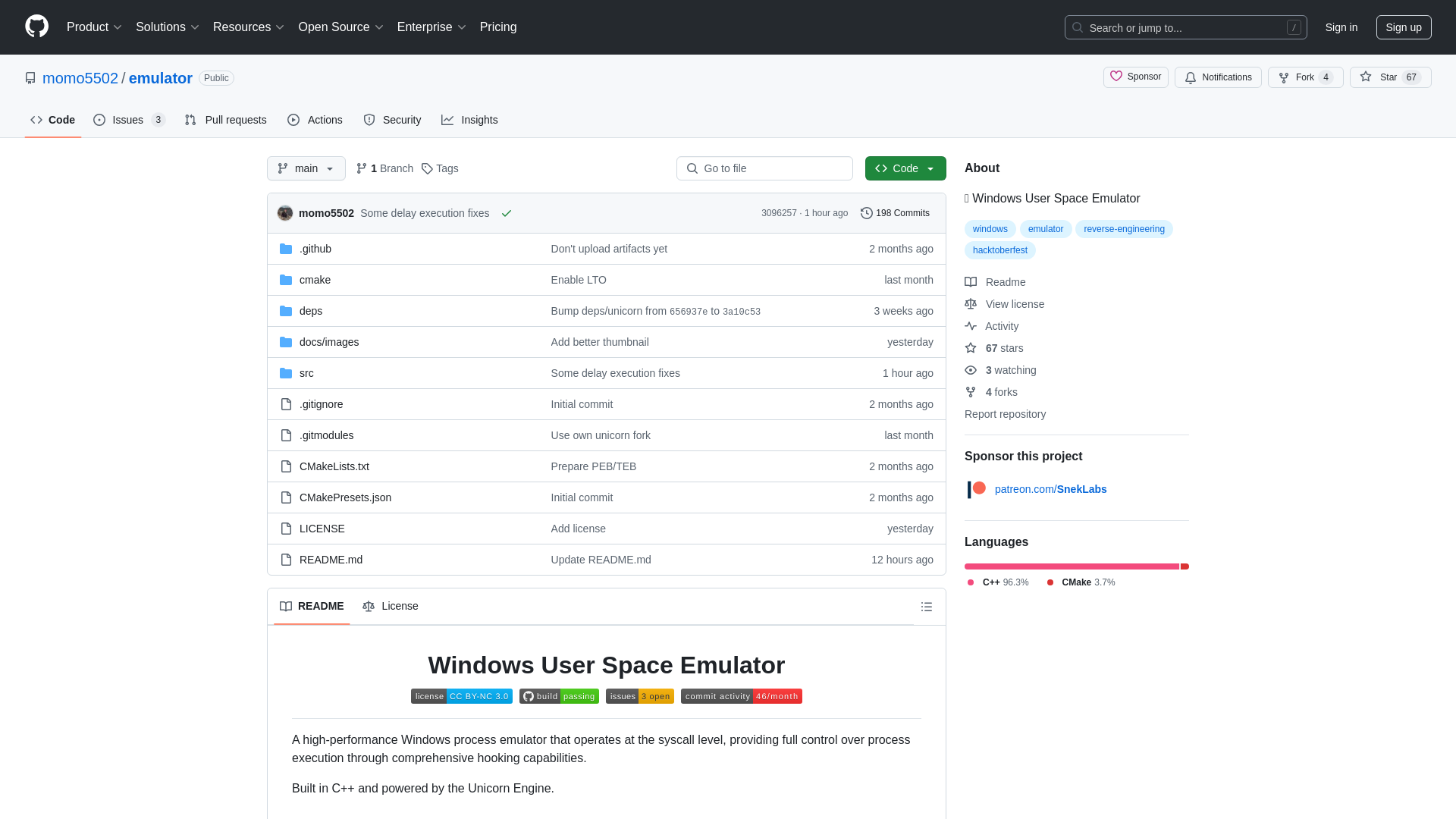Screen dimensions: 1456x819
Task: Open the Actions tab
Action: 315,120
